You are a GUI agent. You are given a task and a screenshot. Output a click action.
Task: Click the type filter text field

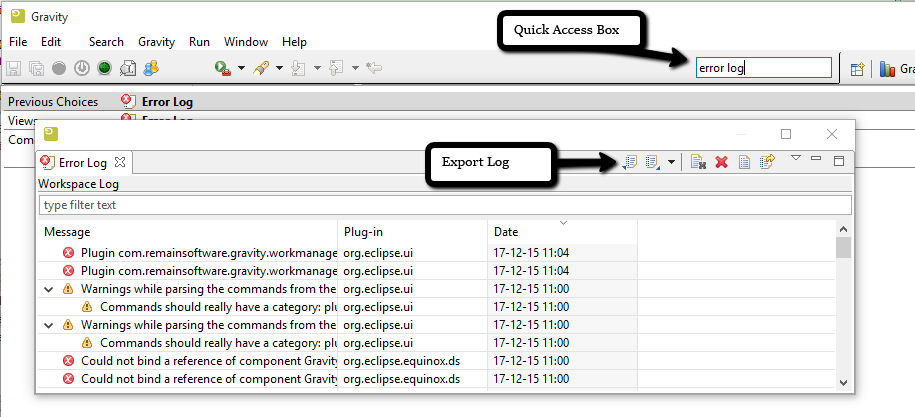click(x=444, y=205)
